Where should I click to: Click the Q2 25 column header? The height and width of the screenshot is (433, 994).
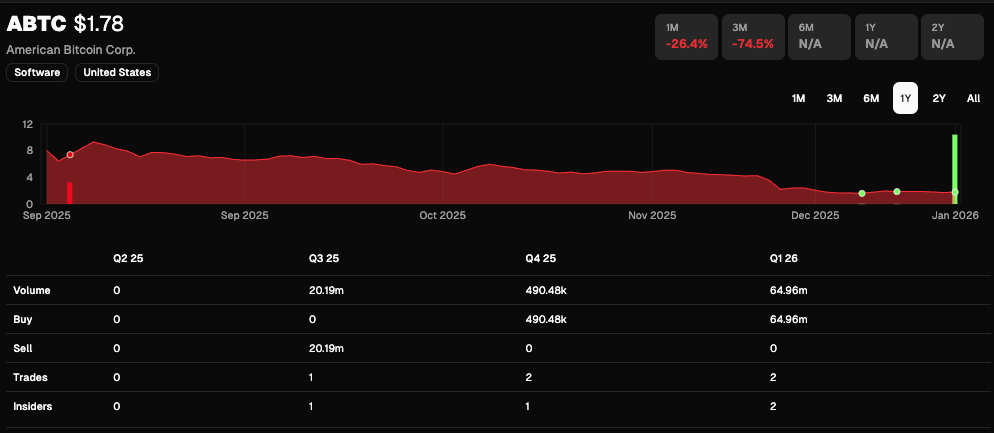pos(127,258)
